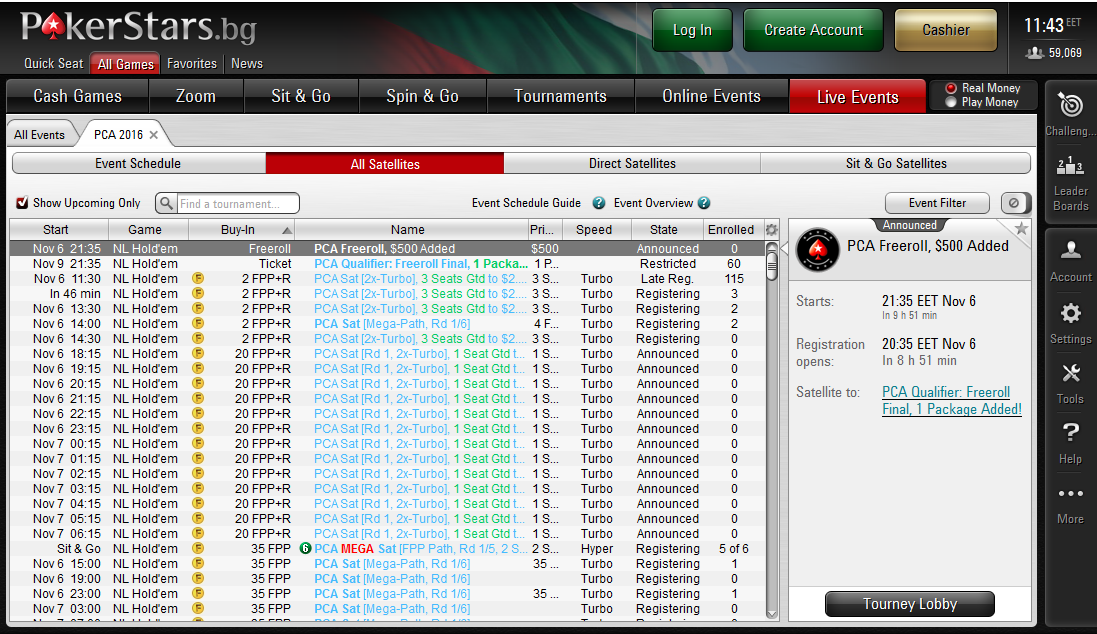This screenshot has height=634, width=1097.
Task: Sort by the Start column header
Action: [59, 230]
